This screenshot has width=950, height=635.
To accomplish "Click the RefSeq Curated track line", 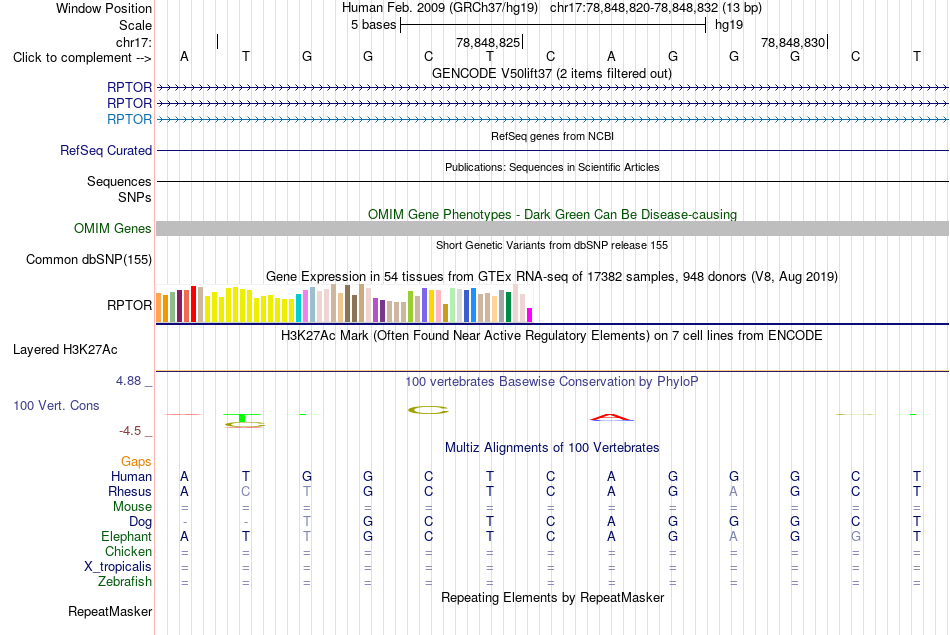I will (x=553, y=150).
